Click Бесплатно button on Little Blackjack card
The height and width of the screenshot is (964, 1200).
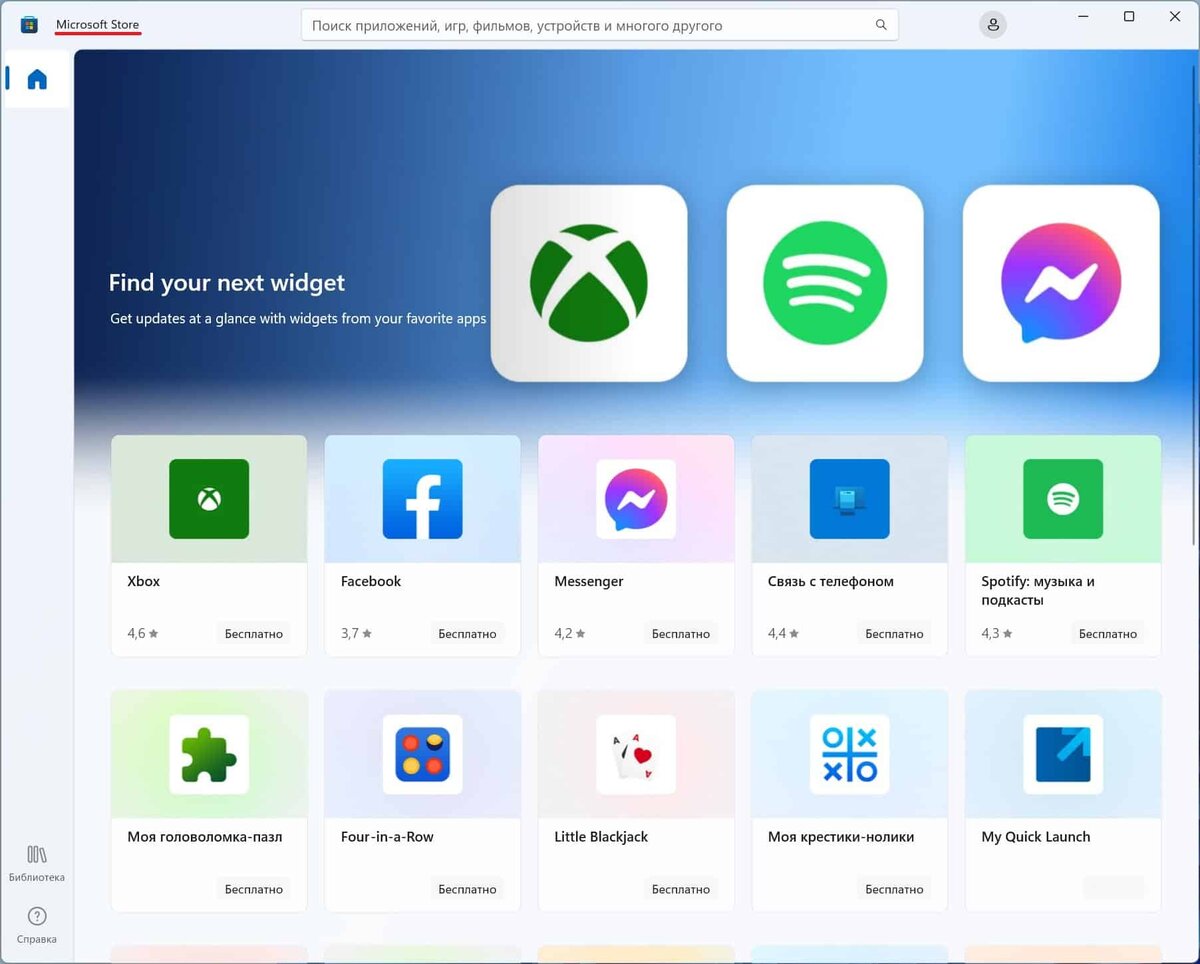(681, 889)
